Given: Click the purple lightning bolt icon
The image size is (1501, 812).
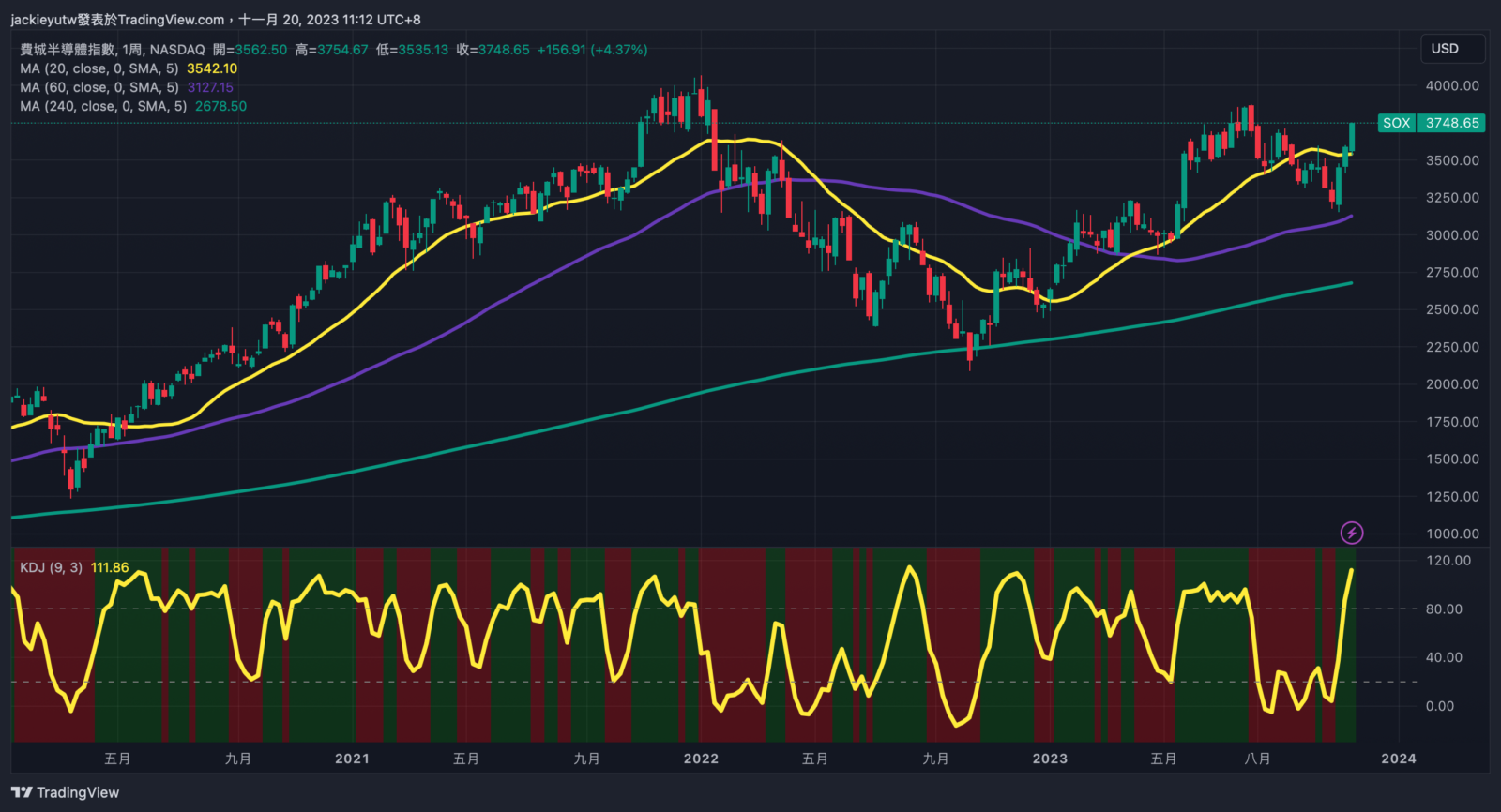Looking at the screenshot, I should point(1351,533).
